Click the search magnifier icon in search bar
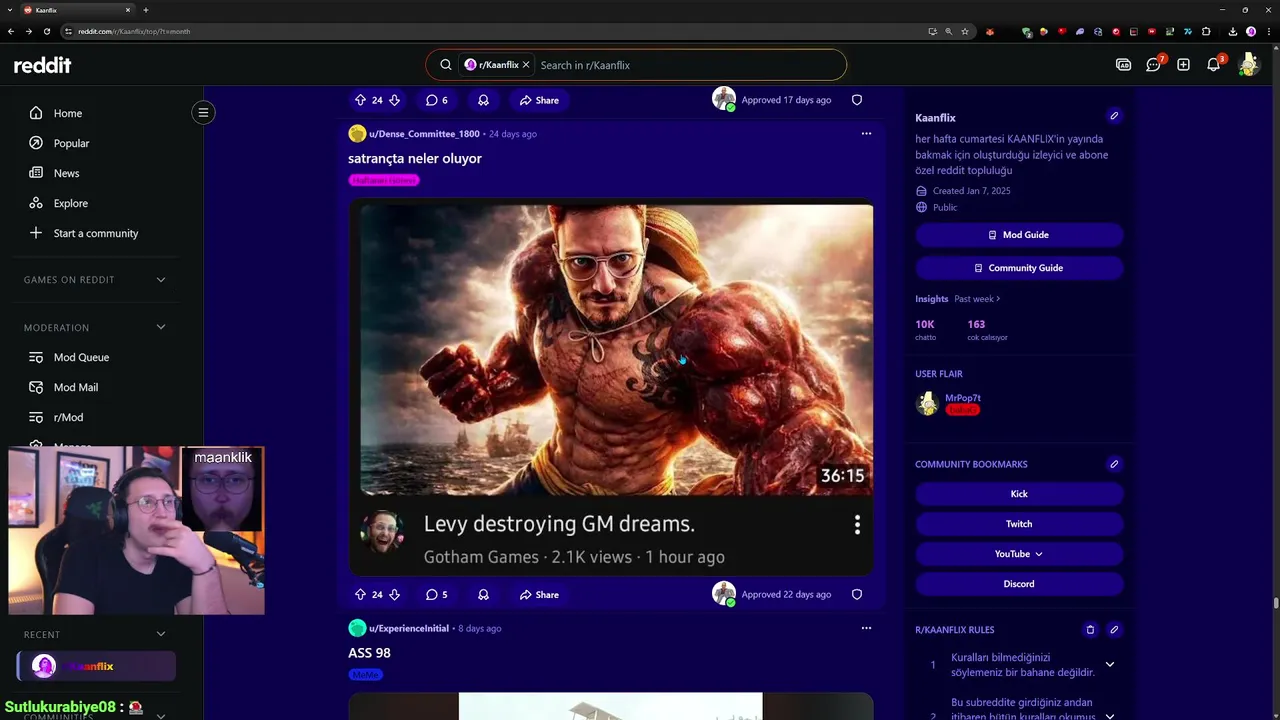Screen dimensions: 1280x720 (446, 65)
